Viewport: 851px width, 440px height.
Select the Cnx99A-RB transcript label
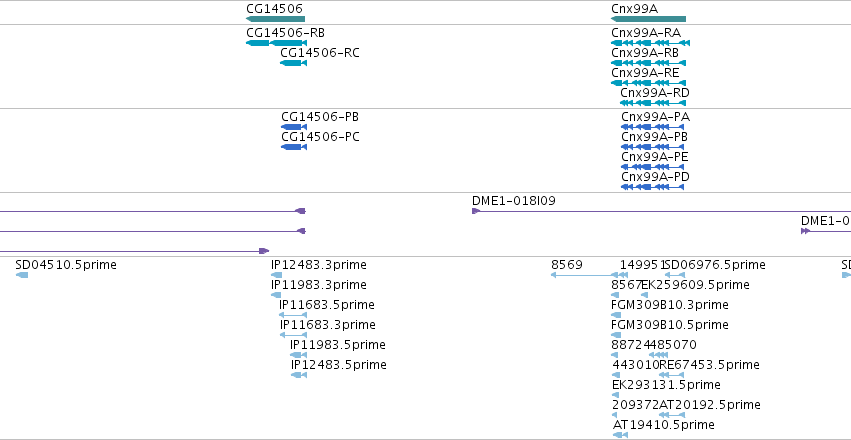click(x=645, y=53)
